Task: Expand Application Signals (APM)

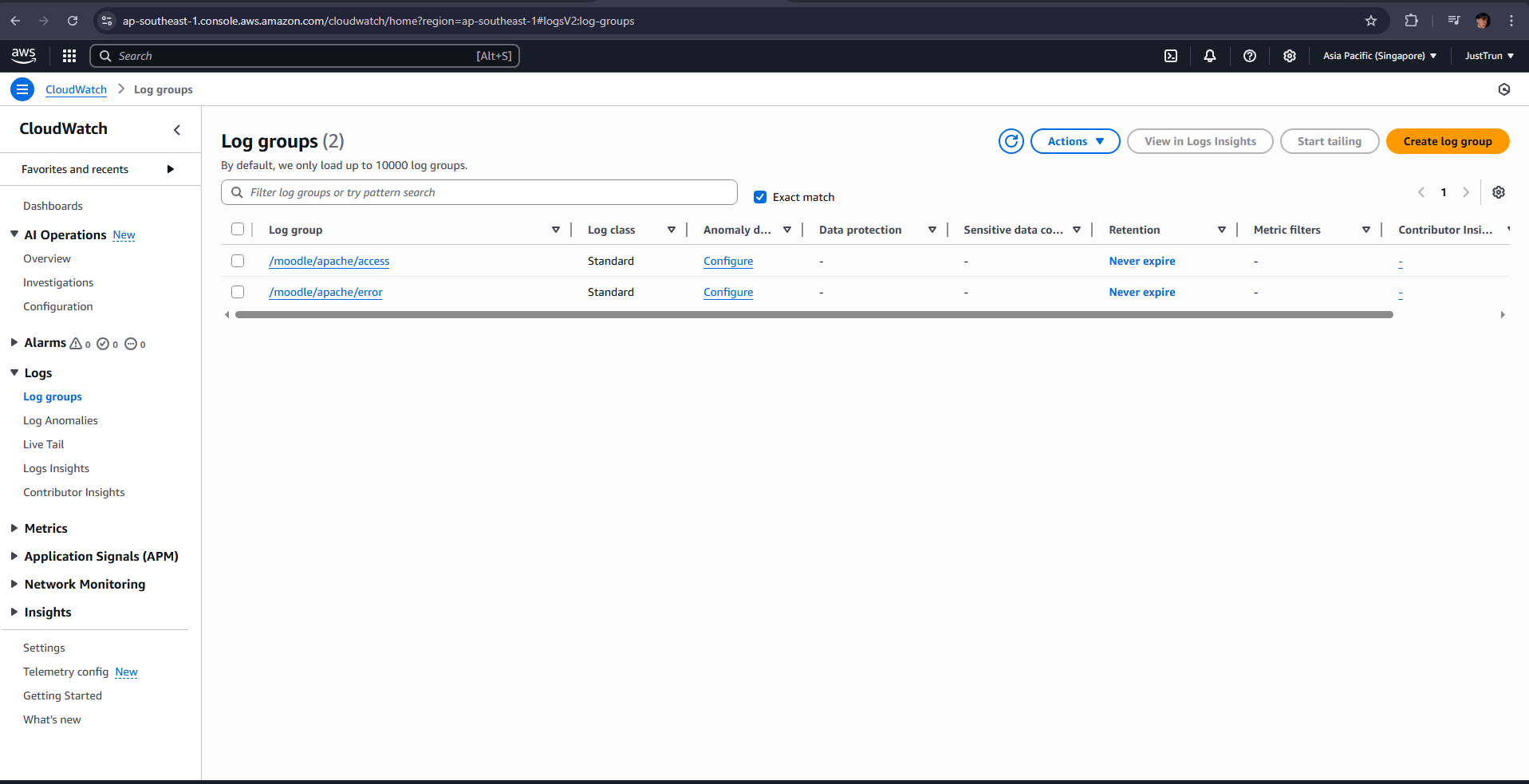Action: 14,556
